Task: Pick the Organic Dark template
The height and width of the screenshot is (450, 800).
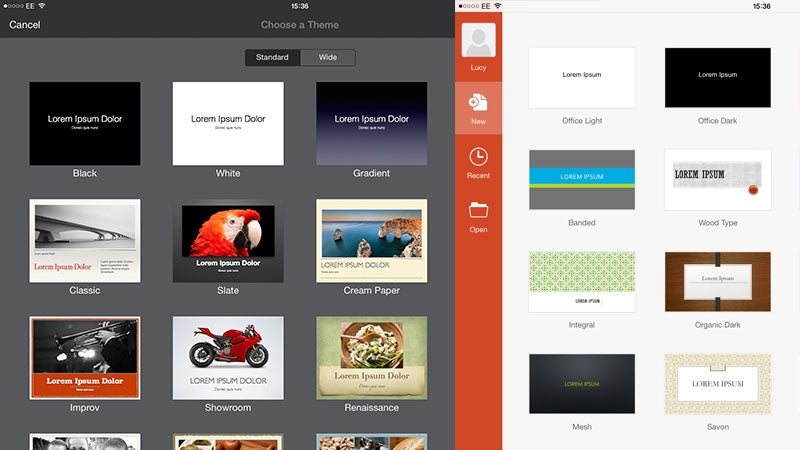Action: pos(717,282)
